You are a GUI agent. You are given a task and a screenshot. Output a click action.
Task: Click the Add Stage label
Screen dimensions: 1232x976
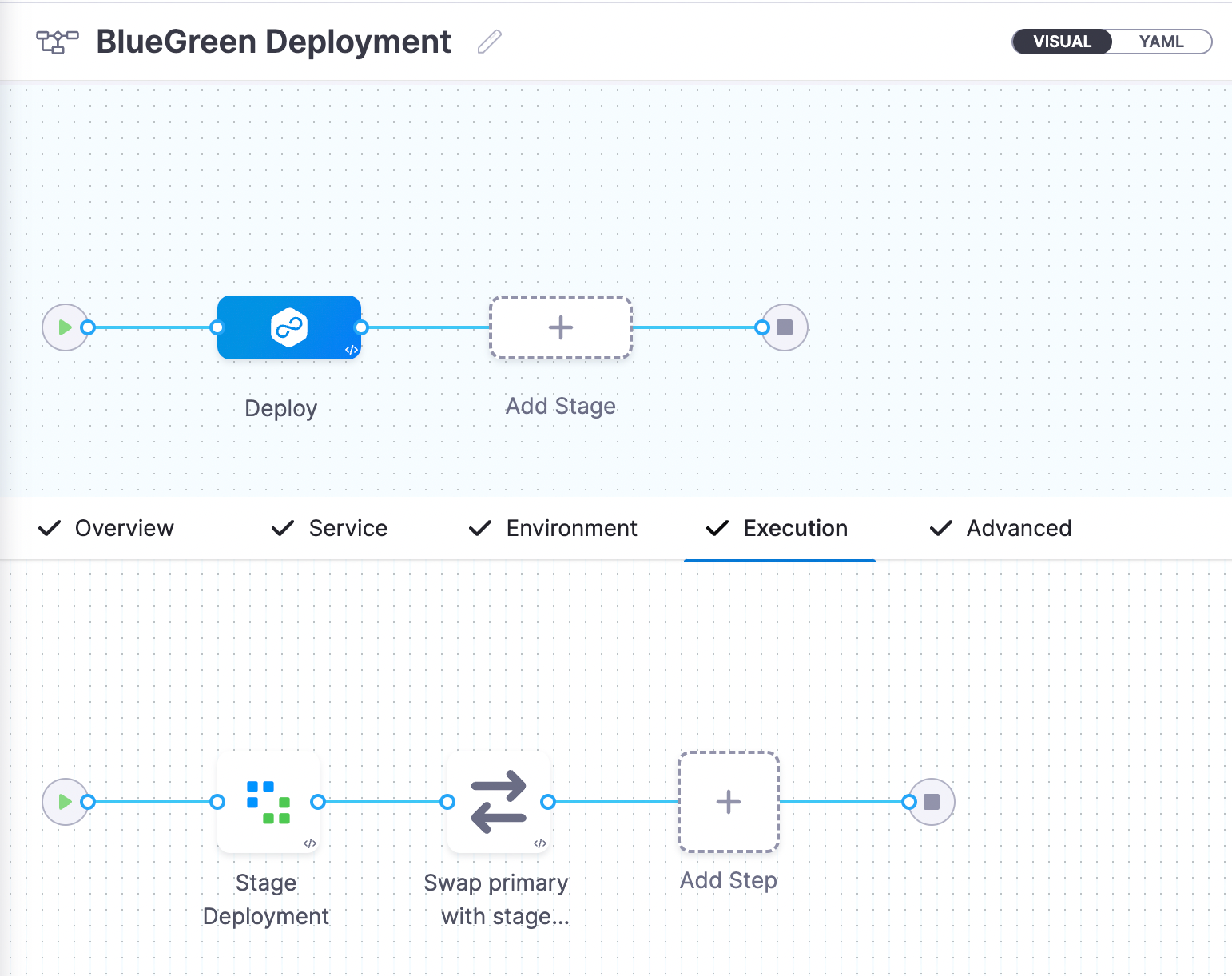pyautogui.click(x=561, y=406)
